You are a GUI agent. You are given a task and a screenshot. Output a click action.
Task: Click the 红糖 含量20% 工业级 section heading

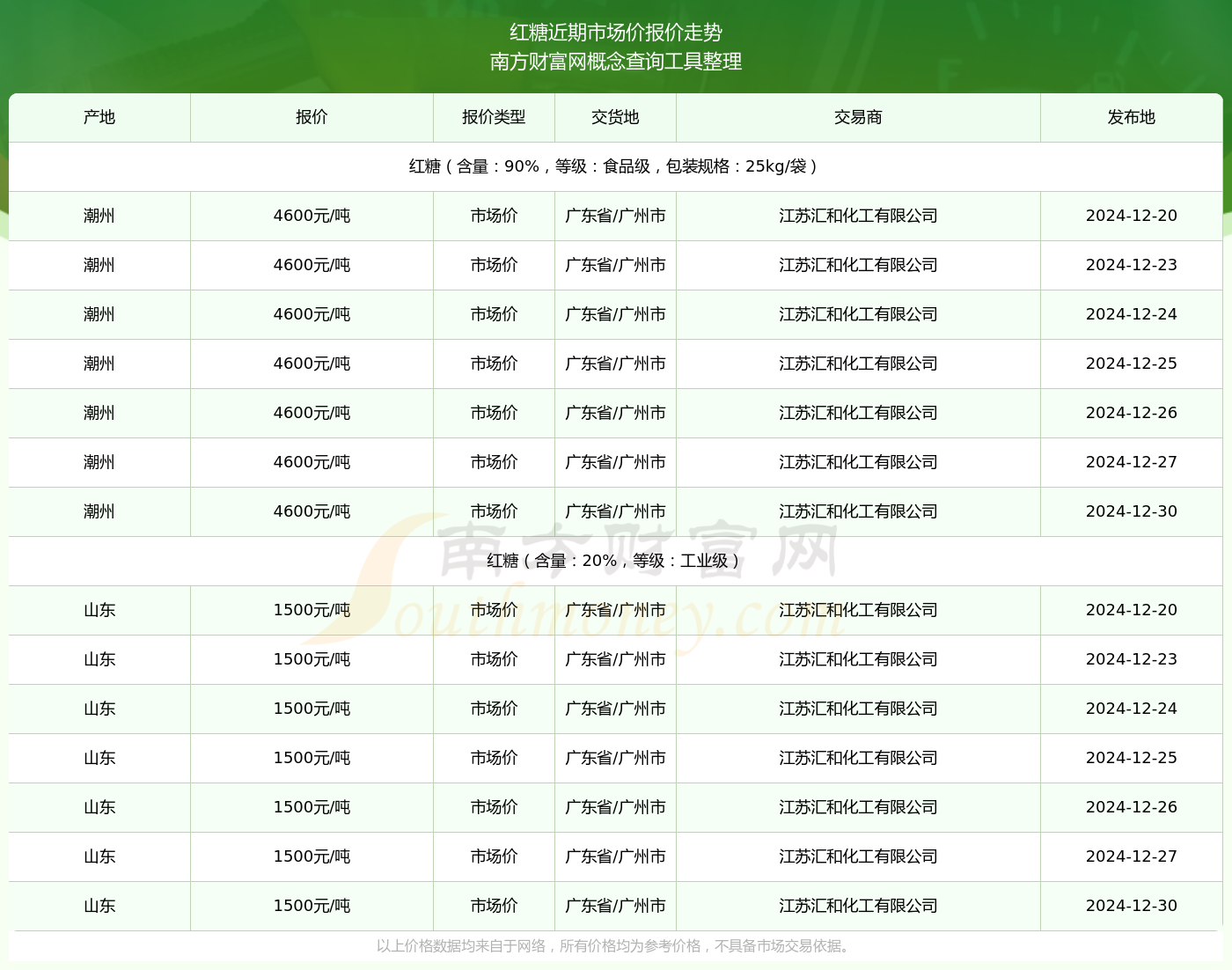point(615,561)
